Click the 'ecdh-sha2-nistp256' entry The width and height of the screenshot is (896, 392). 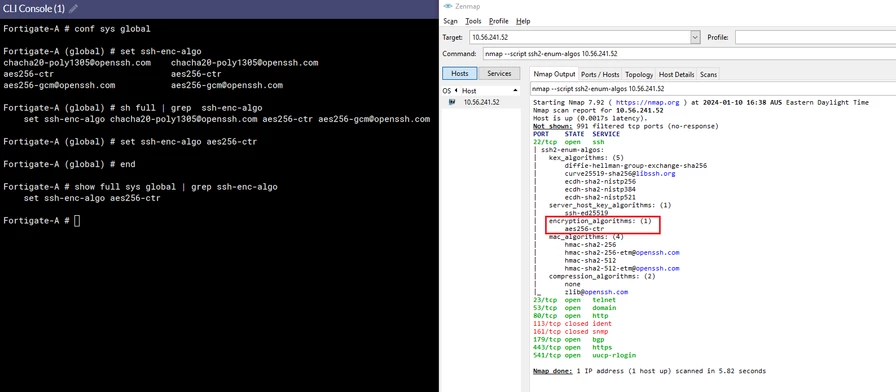tap(600, 182)
